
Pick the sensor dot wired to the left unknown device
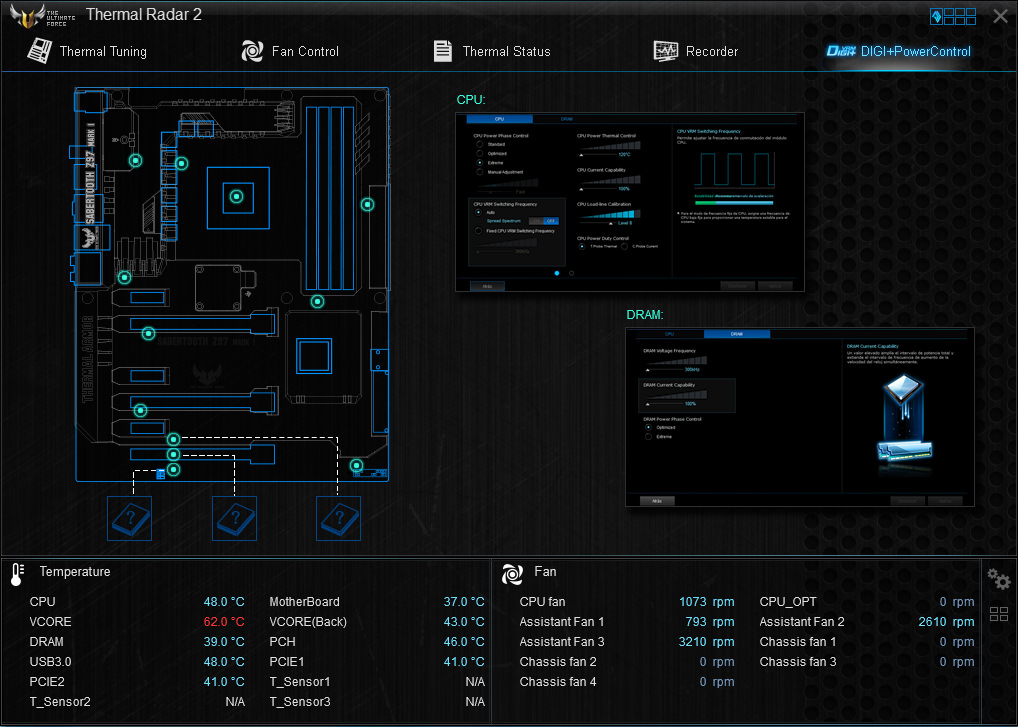[173, 469]
